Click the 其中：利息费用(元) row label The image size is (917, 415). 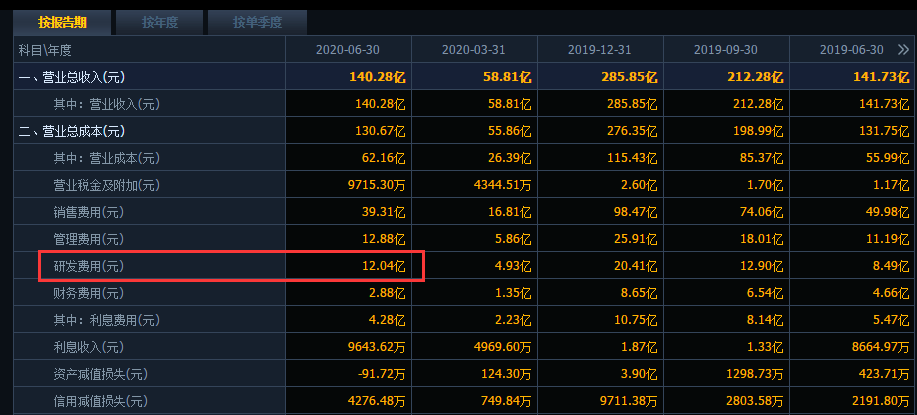tap(106, 320)
